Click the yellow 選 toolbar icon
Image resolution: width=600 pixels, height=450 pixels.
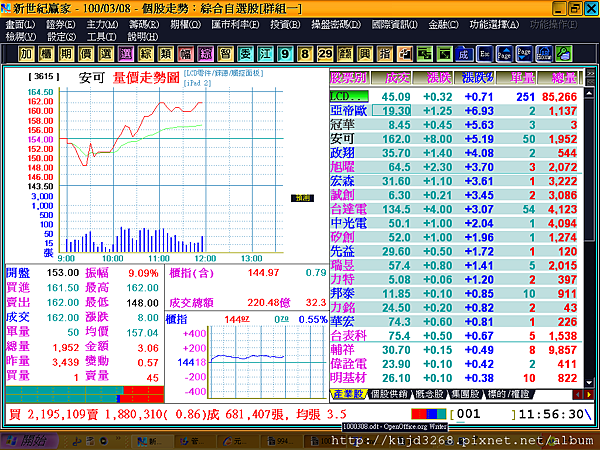click(106, 54)
